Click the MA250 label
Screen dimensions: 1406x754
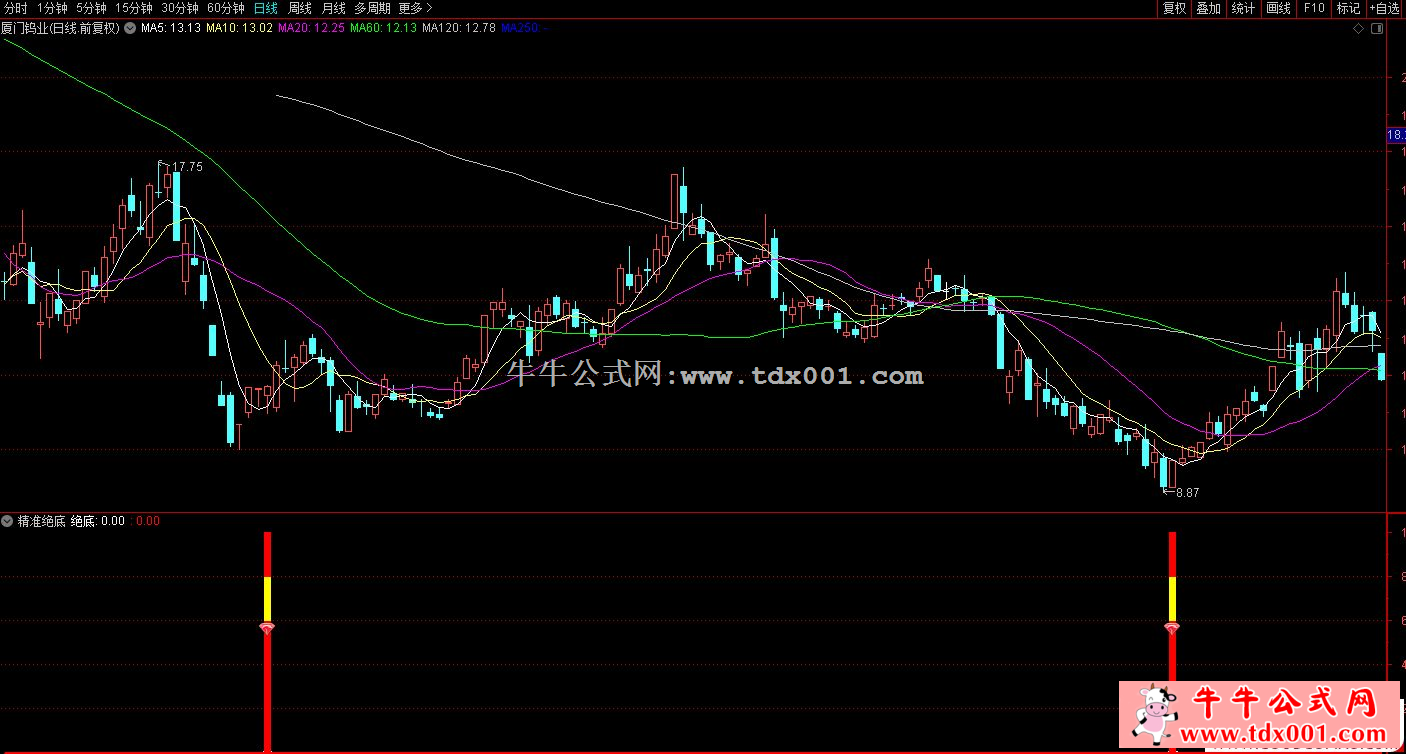(525, 28)
